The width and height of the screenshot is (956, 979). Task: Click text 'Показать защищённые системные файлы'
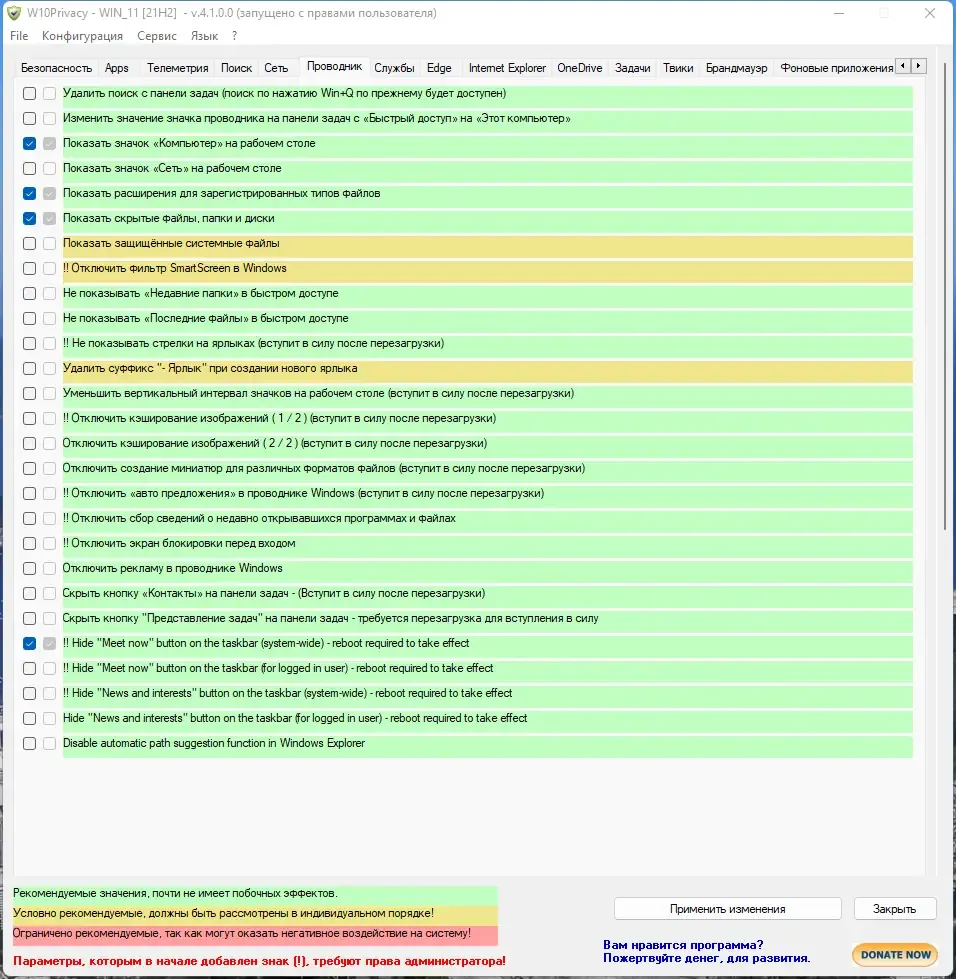tap(171, 244)
